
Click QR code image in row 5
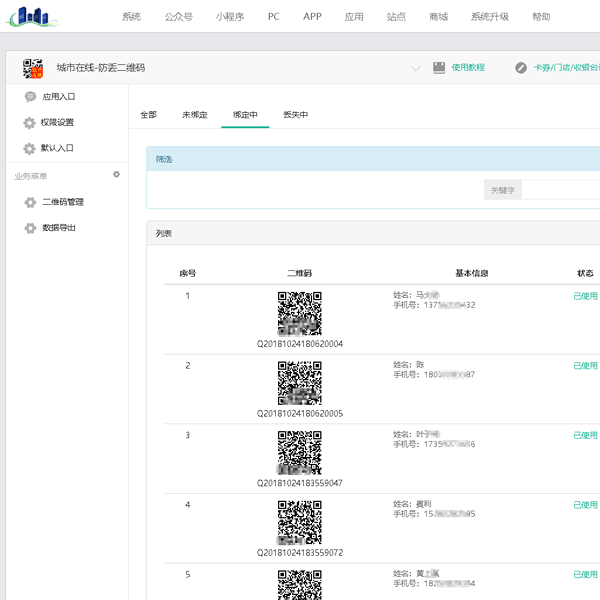pyautogui.click(x=300, y=585)
